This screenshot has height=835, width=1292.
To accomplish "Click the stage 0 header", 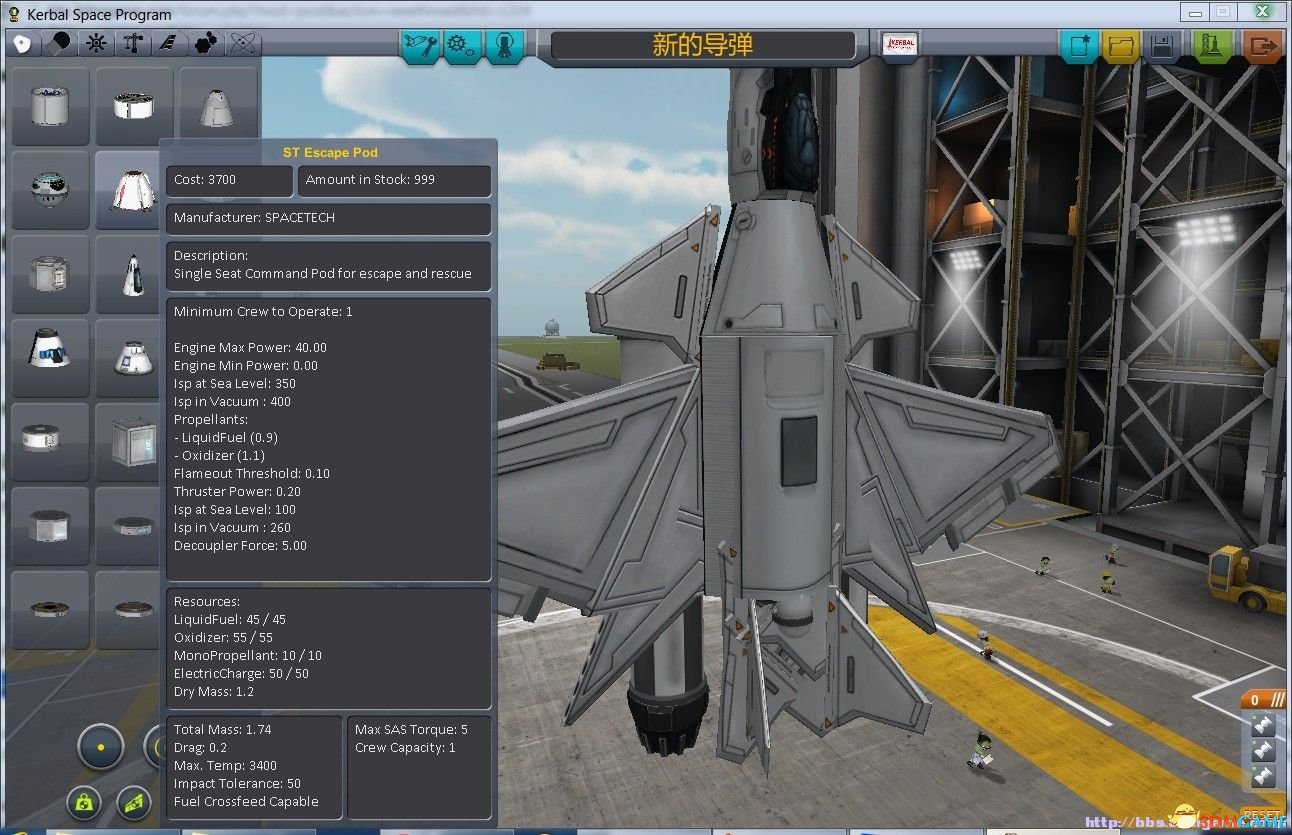I will 1262,700.
